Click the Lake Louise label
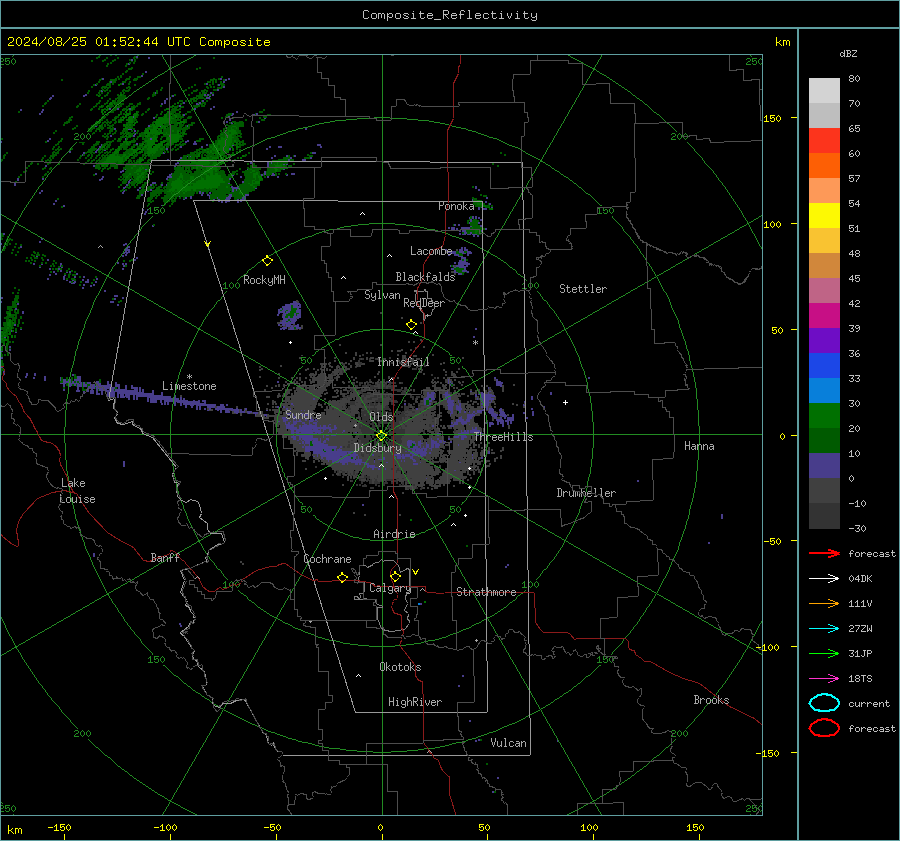 tap(77, 491)
